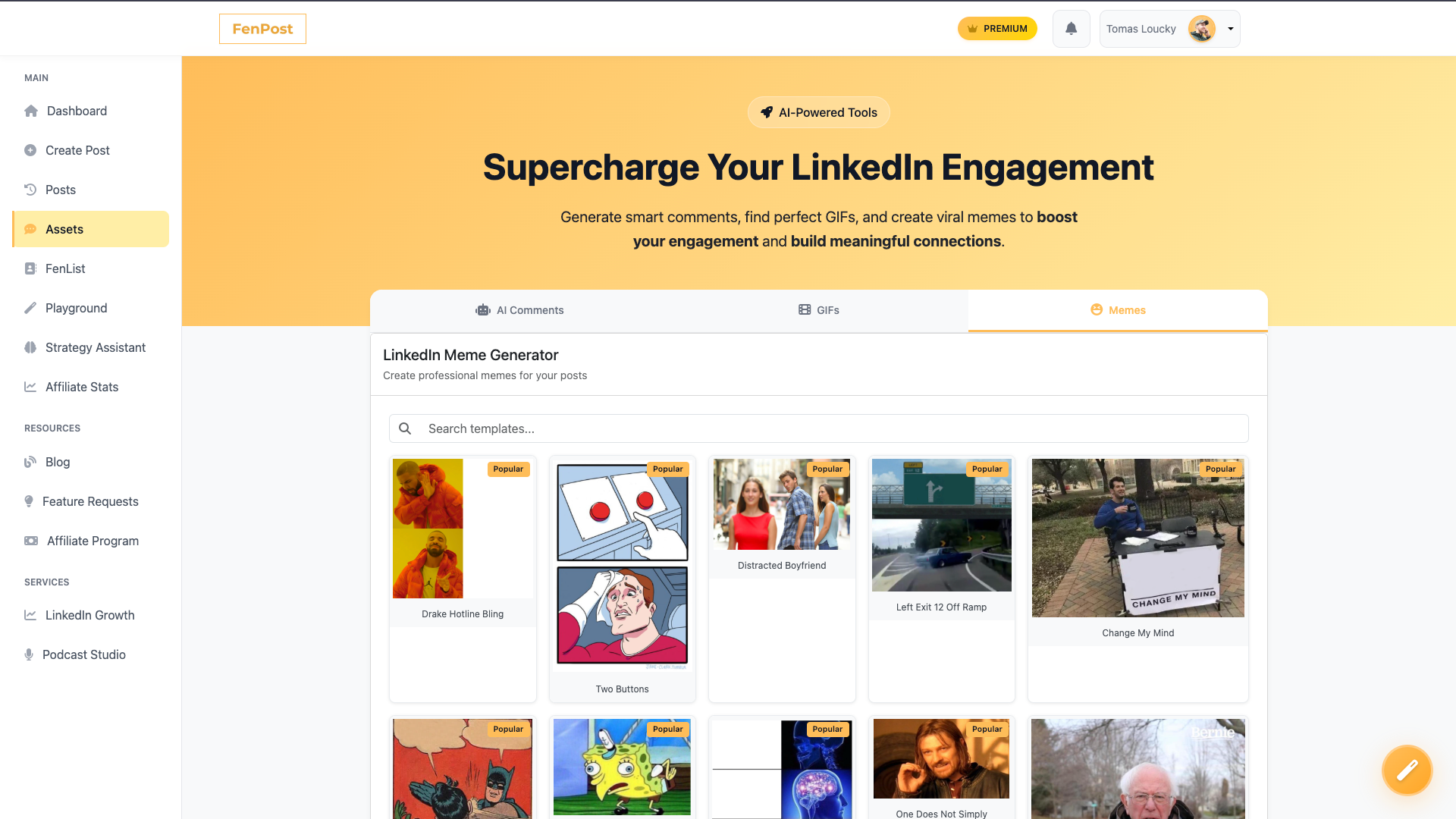The image size is (1456, 819).
Task: Click the smiley icon on Memes tab
Action: pos(1097,309)
